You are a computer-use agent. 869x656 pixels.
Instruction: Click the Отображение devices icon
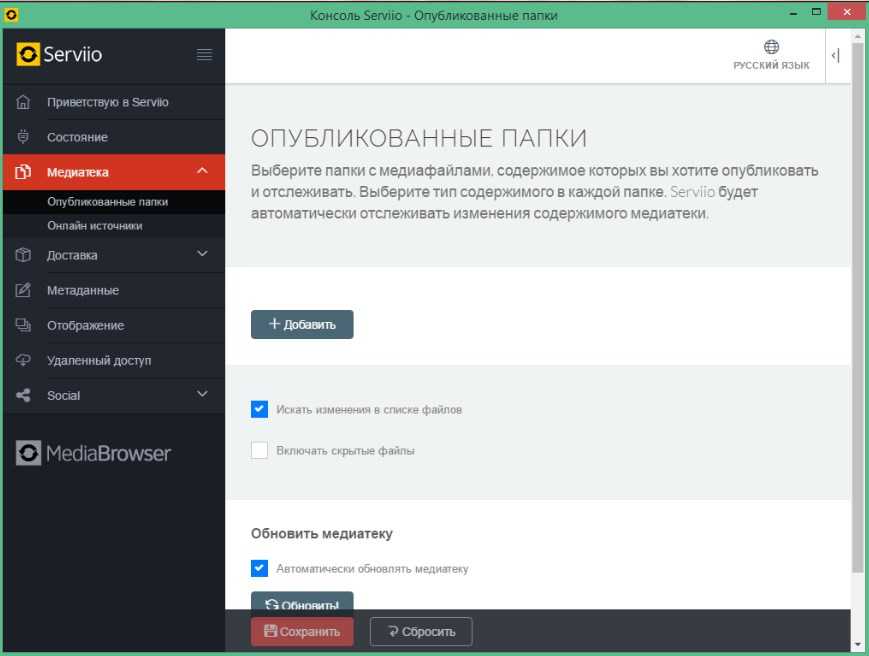(24, 325)
